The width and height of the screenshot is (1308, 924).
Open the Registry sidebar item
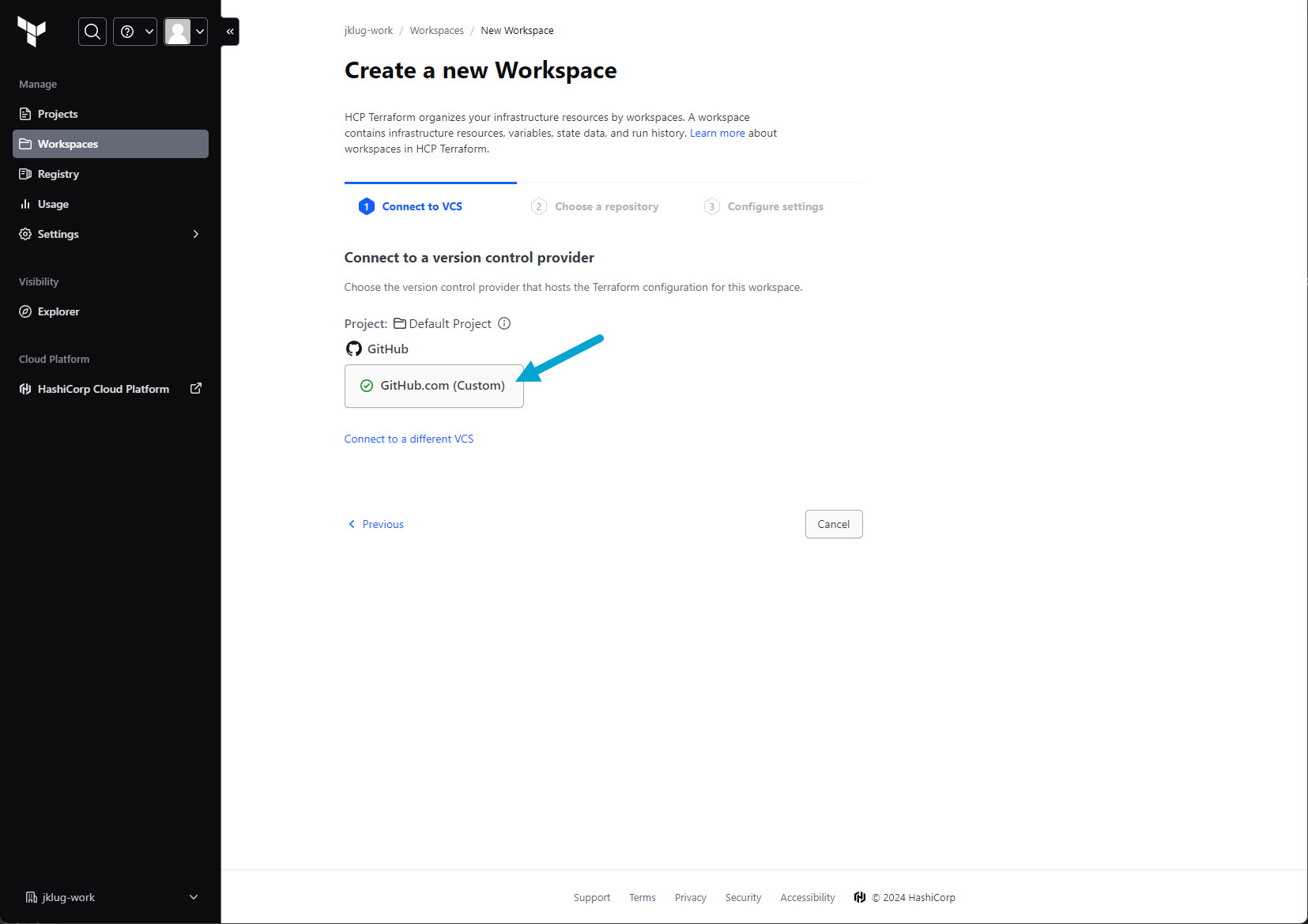(58, 174)
